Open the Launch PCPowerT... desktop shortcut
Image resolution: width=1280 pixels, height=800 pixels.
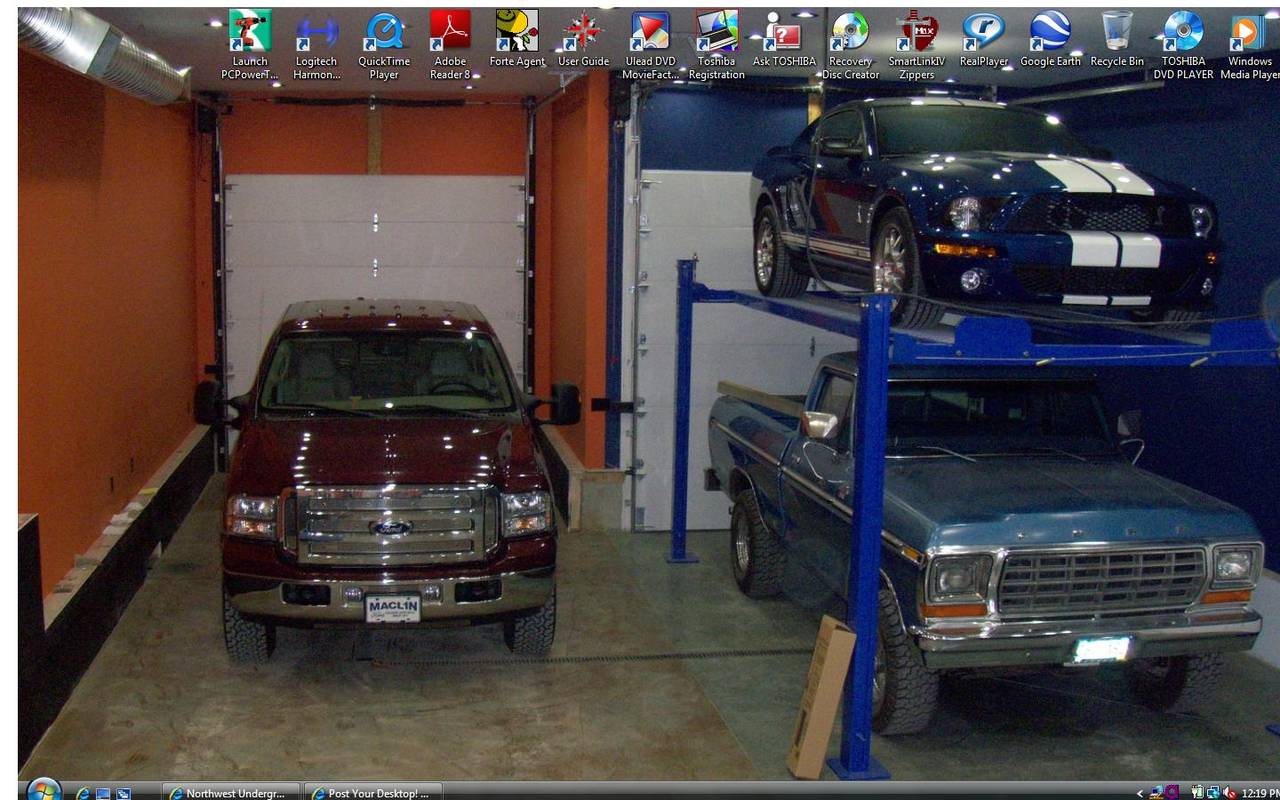pos(250,45)
